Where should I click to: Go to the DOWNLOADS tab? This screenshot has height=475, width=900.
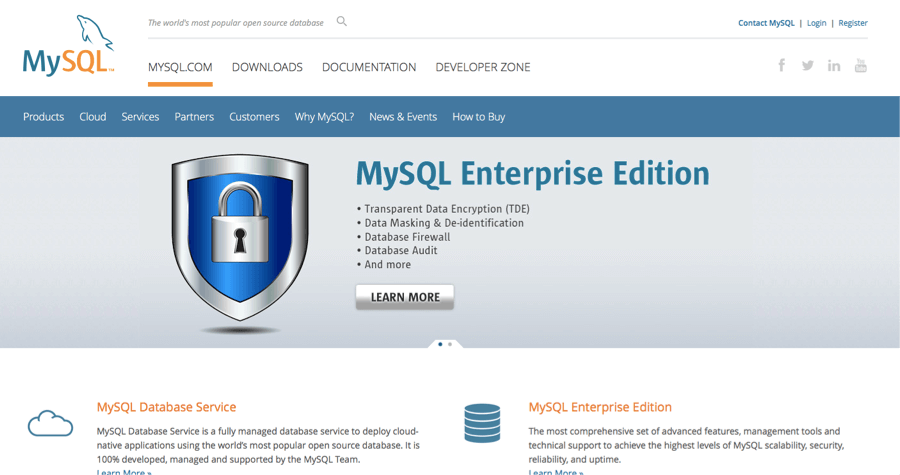click(267, 67)
